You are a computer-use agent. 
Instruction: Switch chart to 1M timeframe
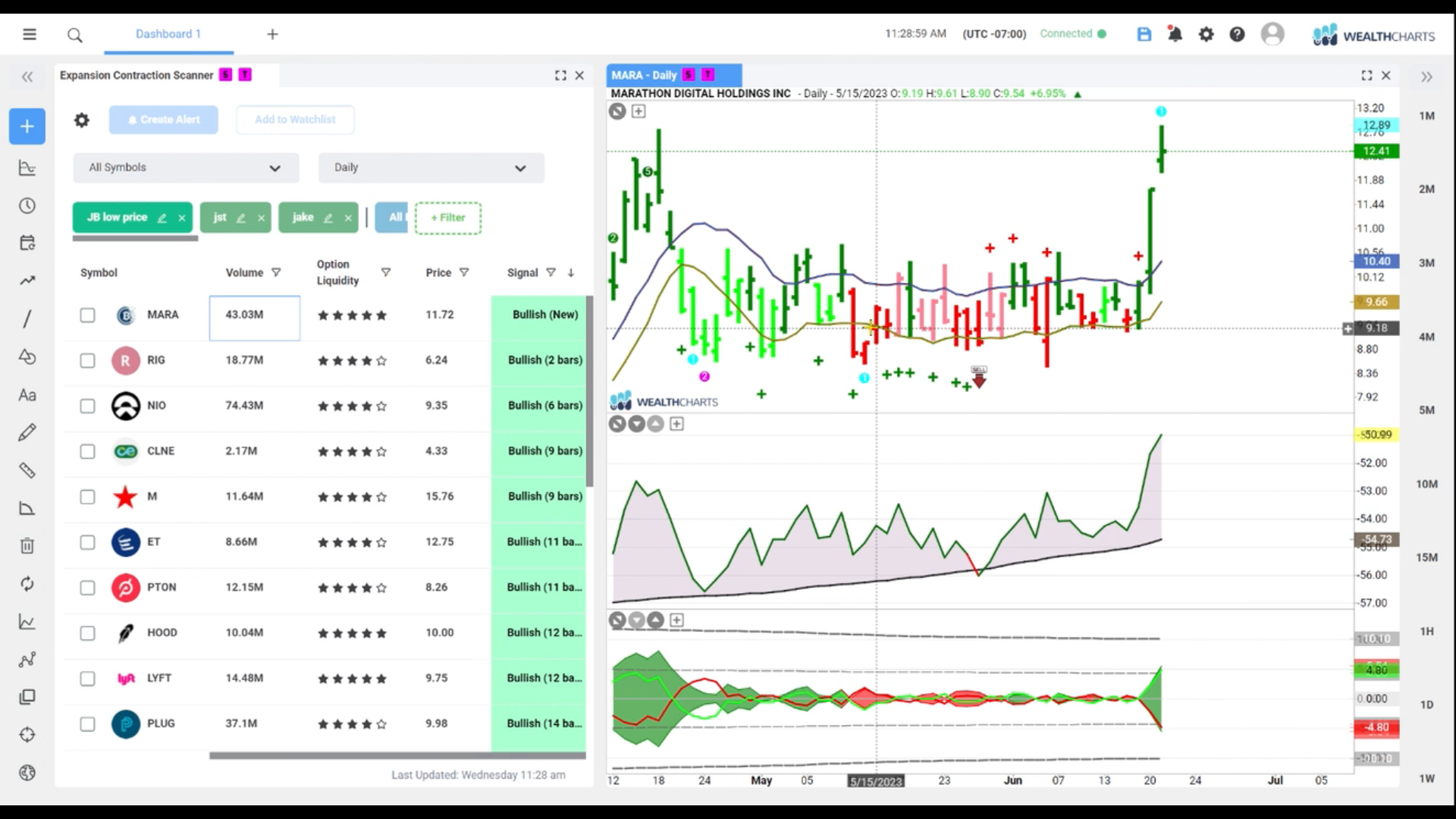(1426, 116)
